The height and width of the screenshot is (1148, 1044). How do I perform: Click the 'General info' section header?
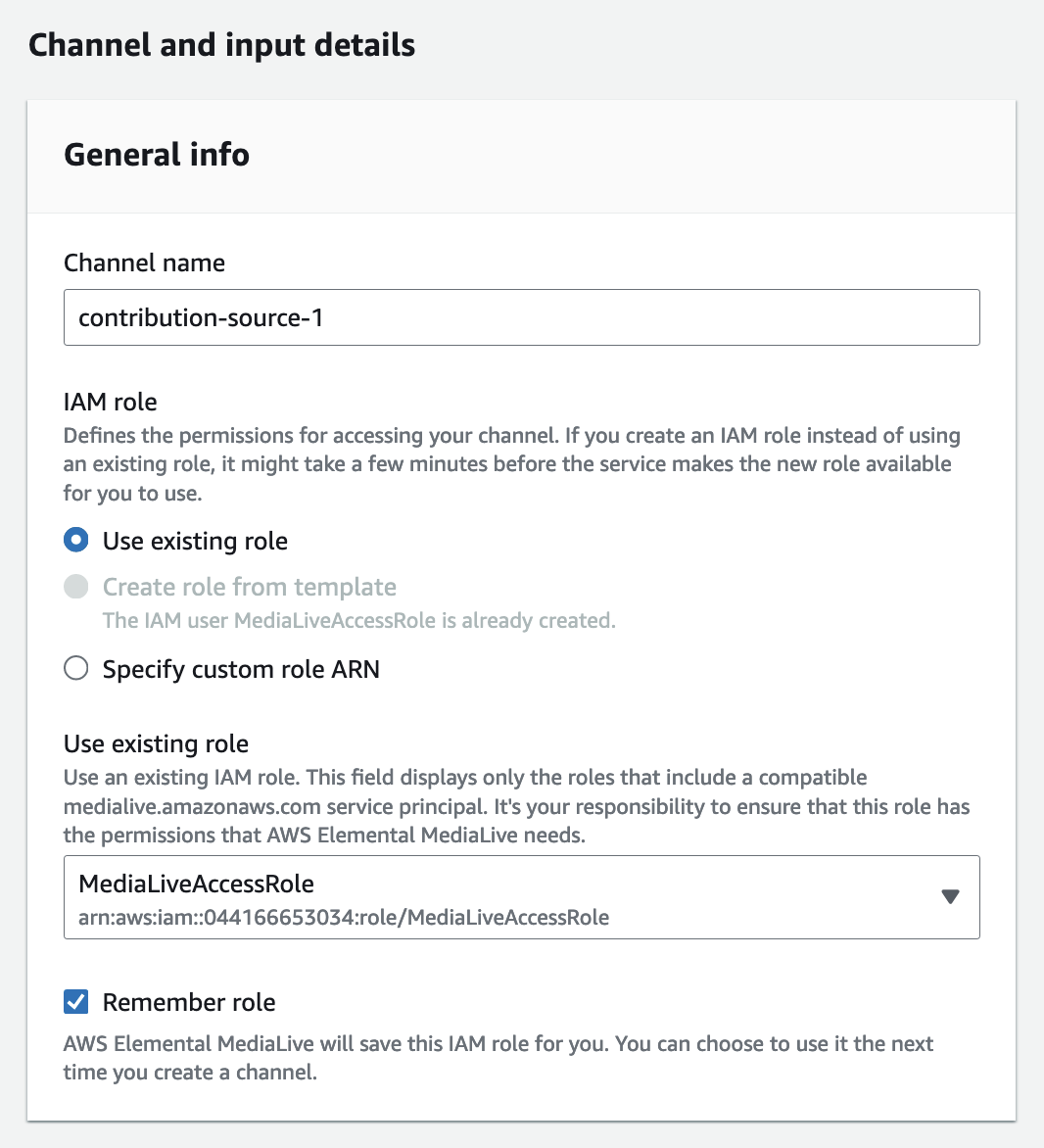point(157,155)
